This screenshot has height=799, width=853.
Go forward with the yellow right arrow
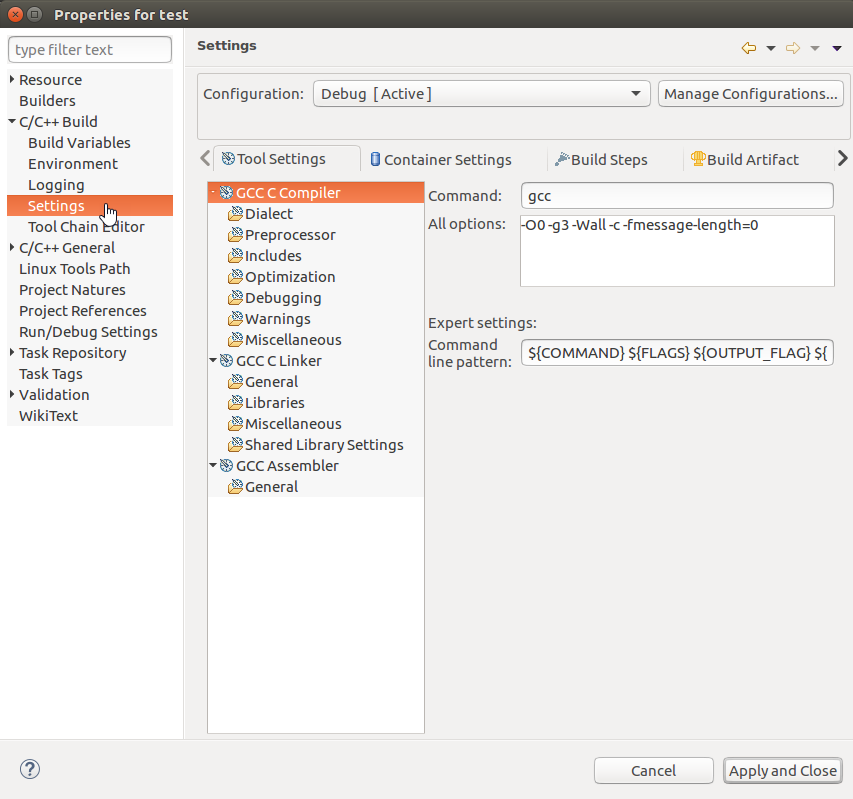[793, 48]
